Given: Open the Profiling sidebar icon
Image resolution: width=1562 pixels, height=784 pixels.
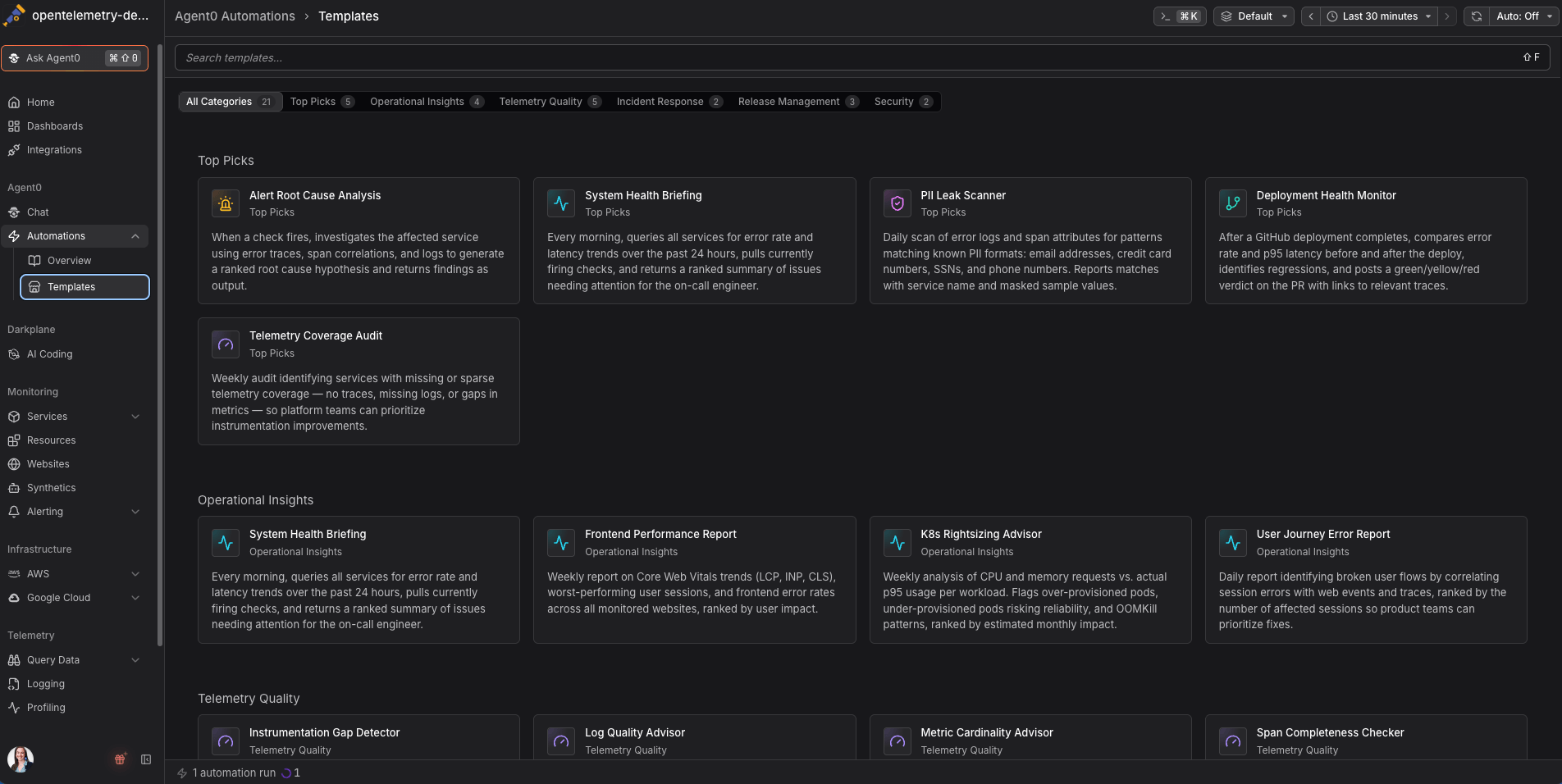Looking at the screenshot, I should [14, 708].
